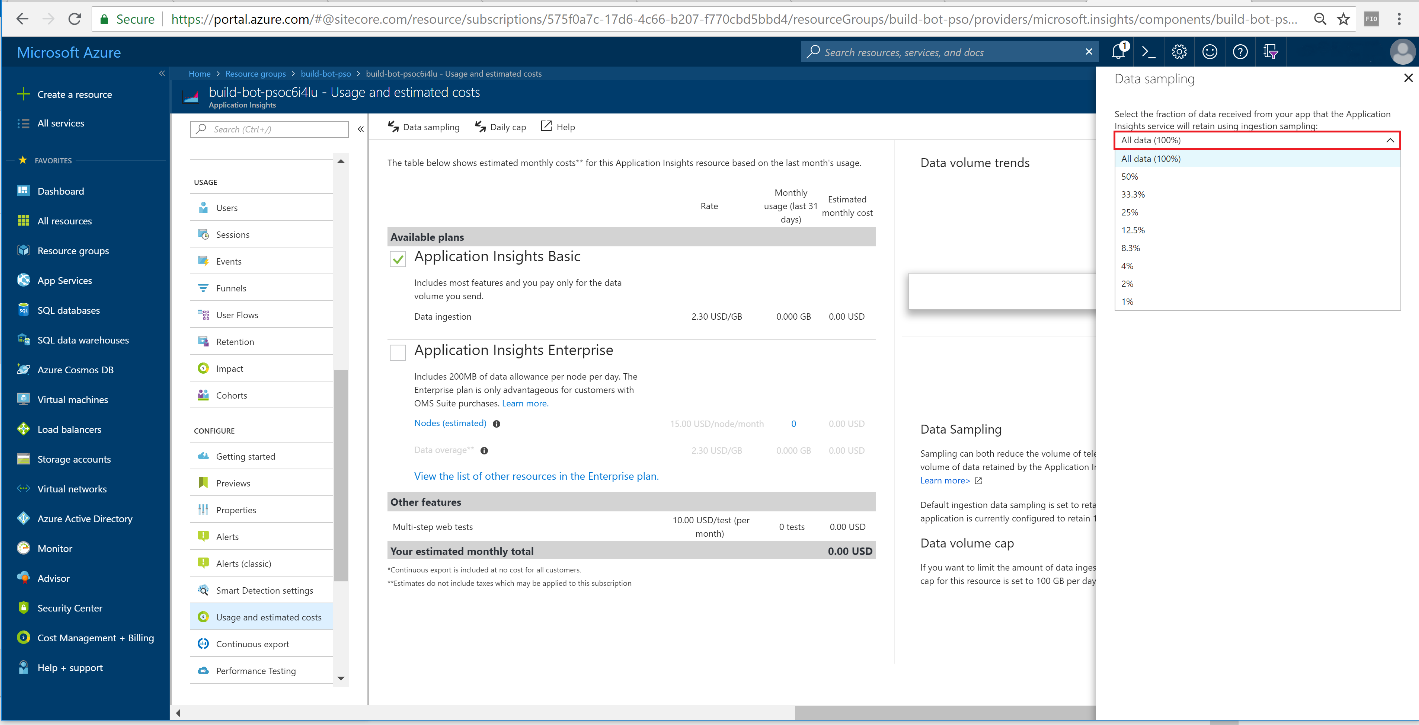The image size is (1419, 725).
Task: Choose 33.3% sampling option
Action: pos(1257,195)
